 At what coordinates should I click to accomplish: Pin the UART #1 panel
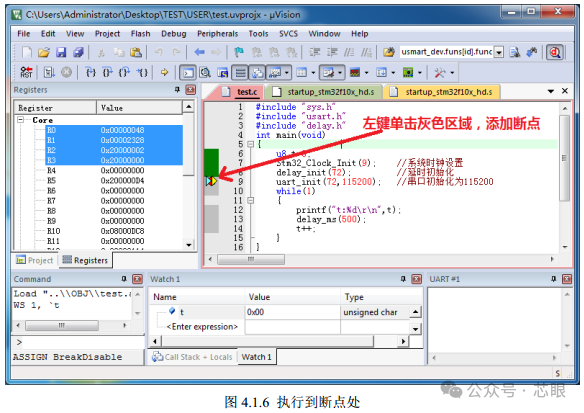(554, 279)
